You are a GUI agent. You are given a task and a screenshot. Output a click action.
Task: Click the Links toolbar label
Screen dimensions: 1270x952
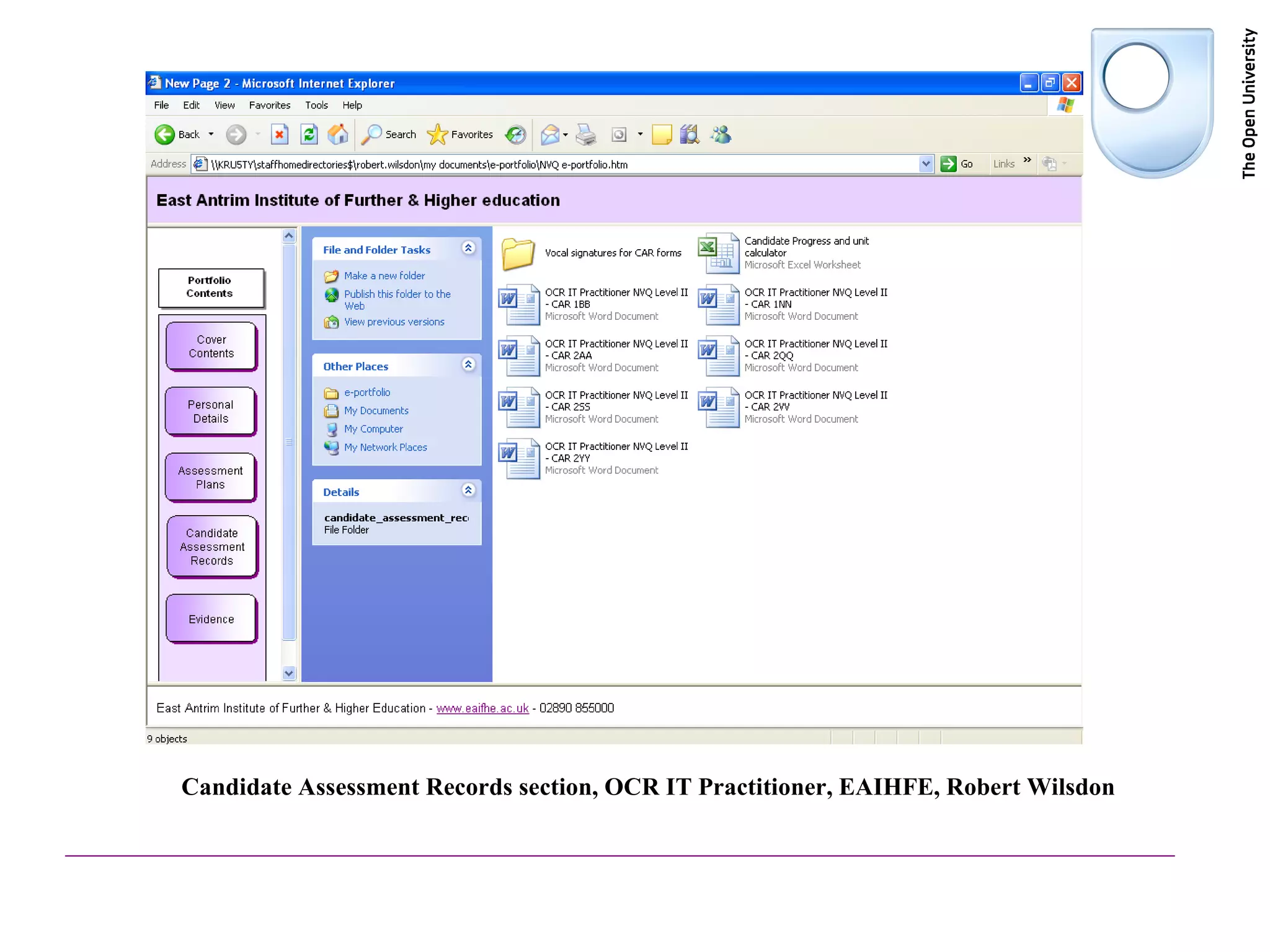(x=1004, y=164)
